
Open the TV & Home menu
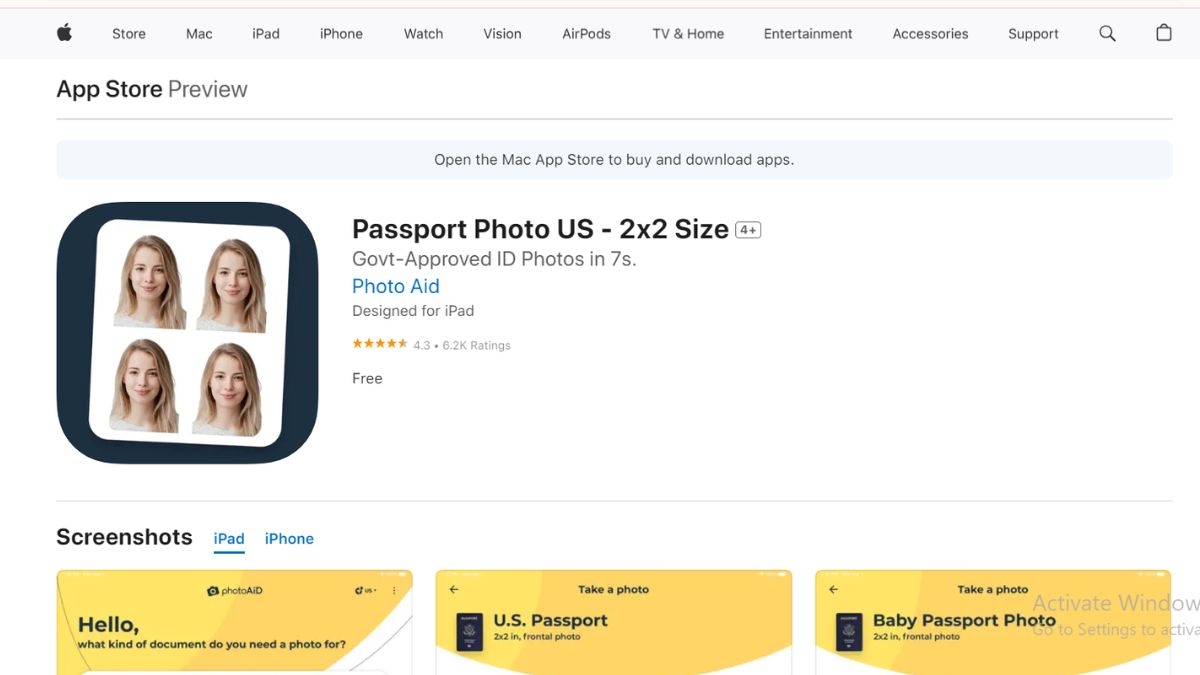(688, 33)
